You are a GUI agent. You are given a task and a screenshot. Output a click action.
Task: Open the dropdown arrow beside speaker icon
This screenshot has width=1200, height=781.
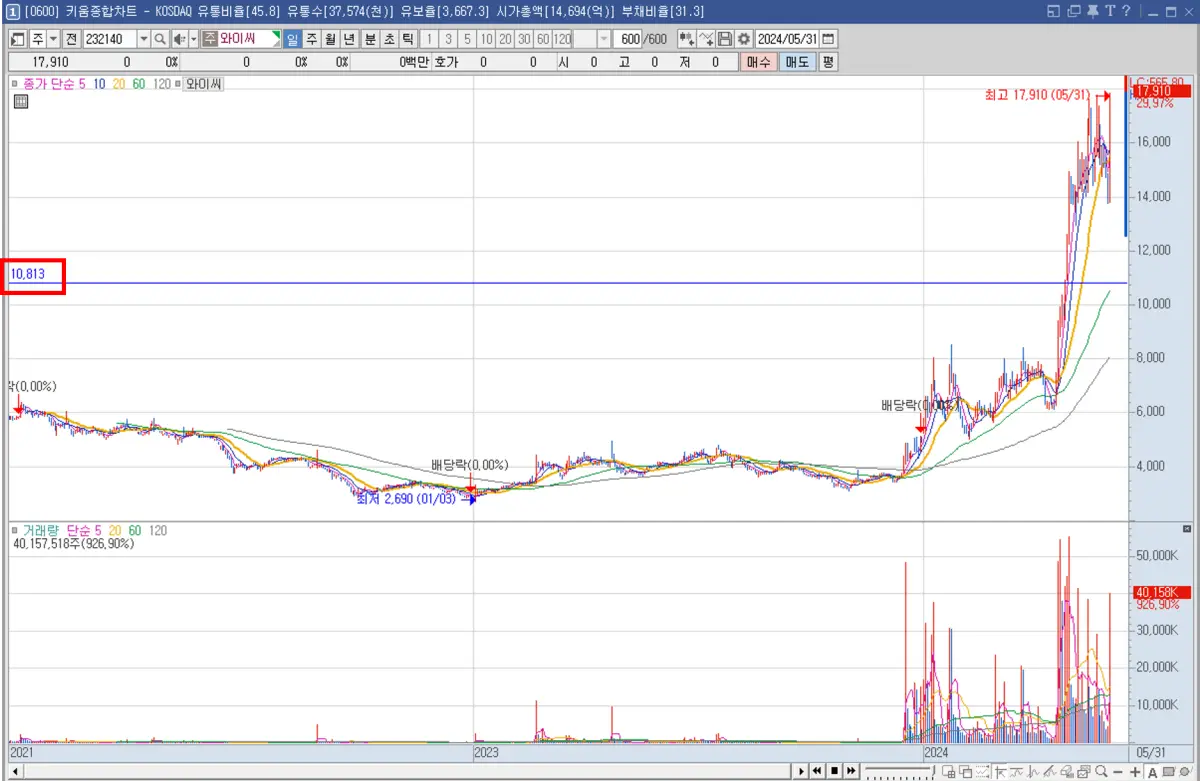[x=193, y=39]
